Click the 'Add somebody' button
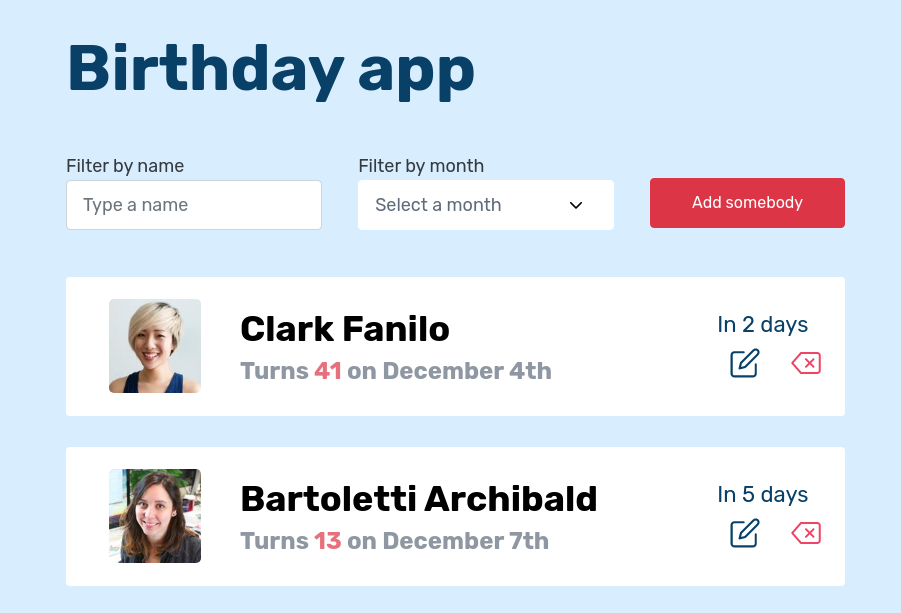The height and width of the screenshot is (613, 901). [747, 202]
